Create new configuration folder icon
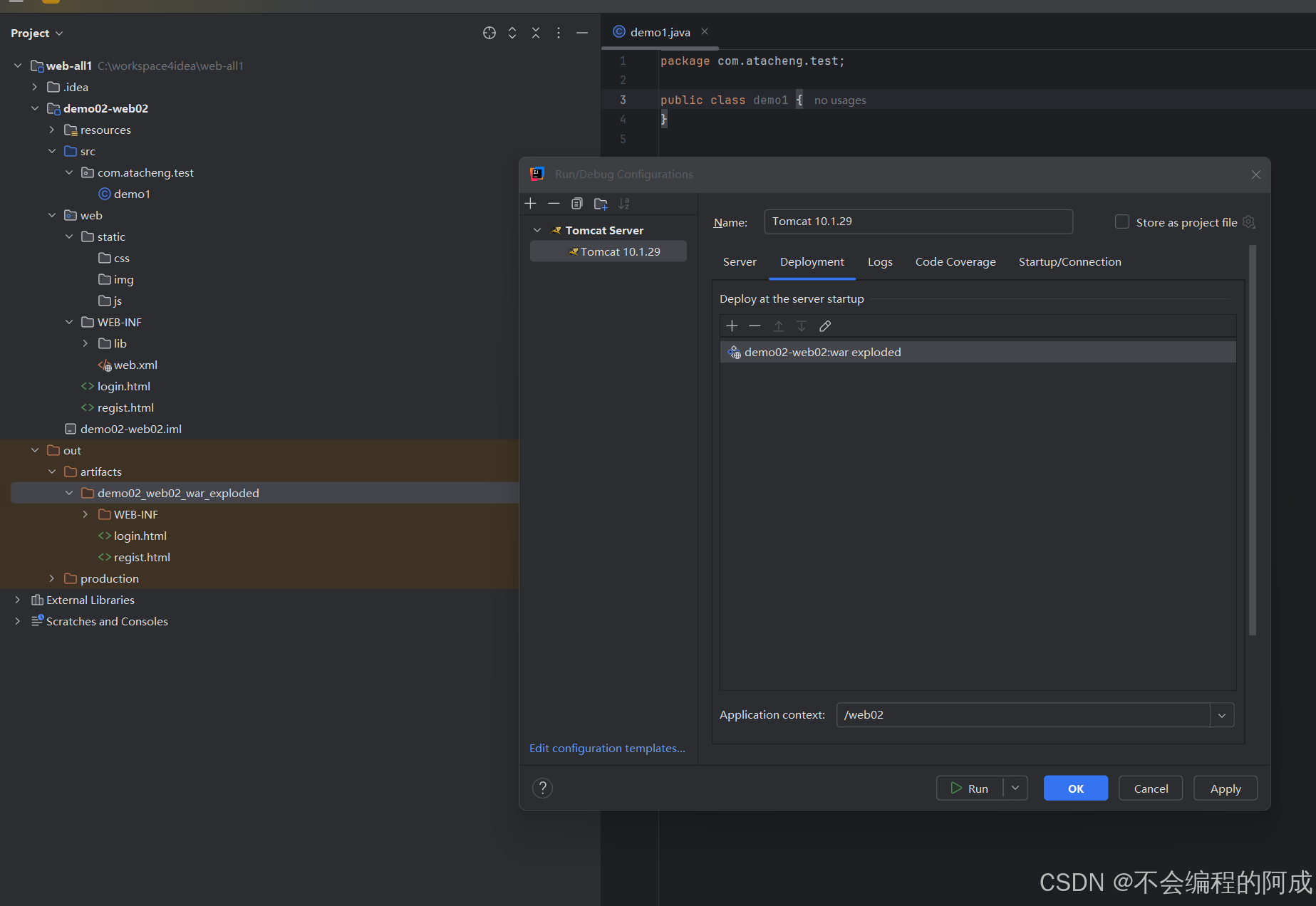Screen dimensions: 1316x906 [601, 204]
